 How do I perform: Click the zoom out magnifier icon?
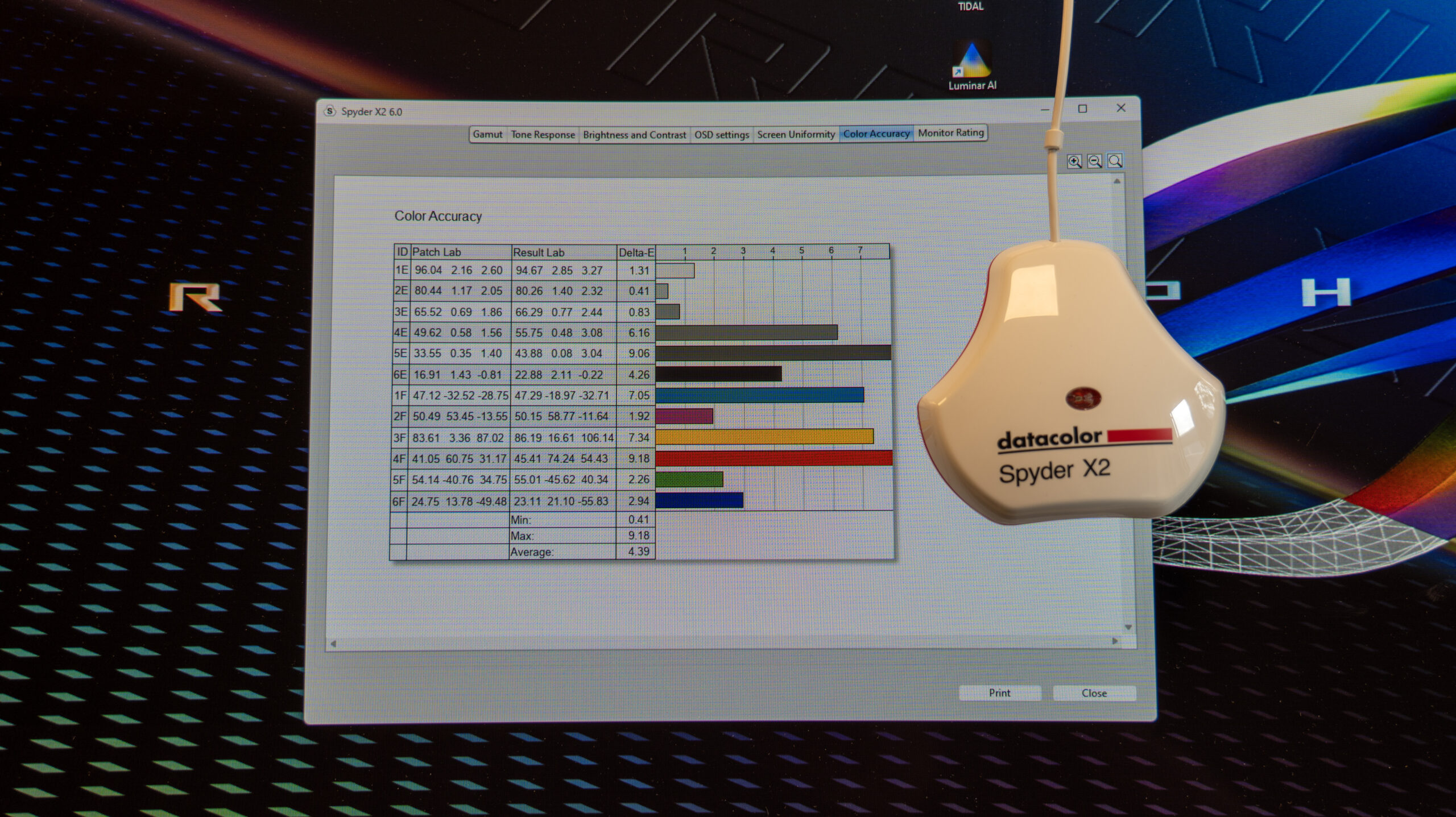point(1094,161)
